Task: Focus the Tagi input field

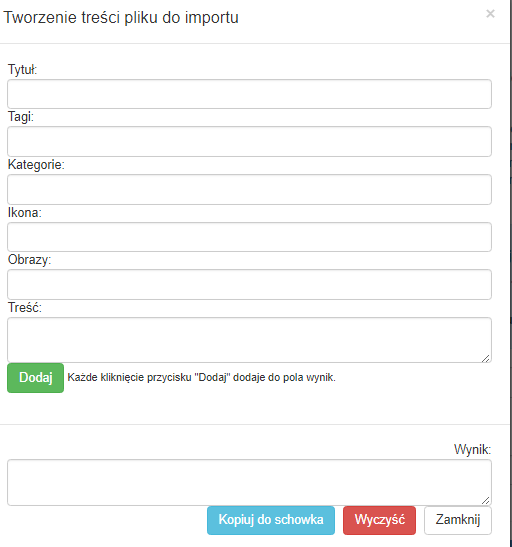Action: [x=249, y=141]
